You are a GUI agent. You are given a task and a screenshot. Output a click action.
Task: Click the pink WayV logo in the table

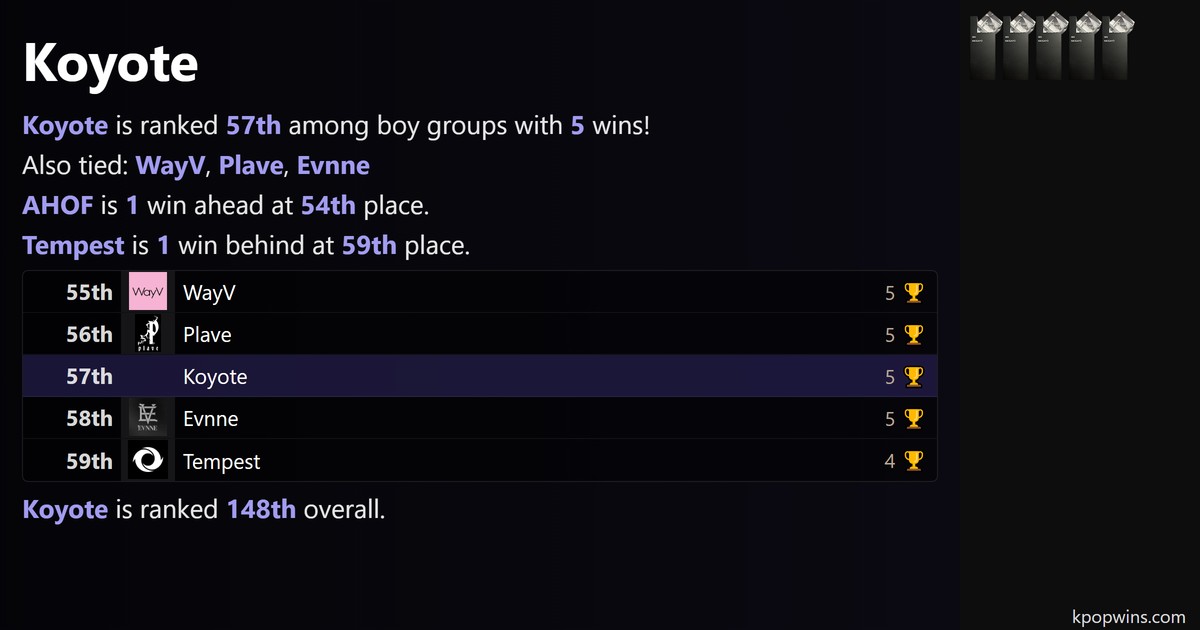(148, 292)
